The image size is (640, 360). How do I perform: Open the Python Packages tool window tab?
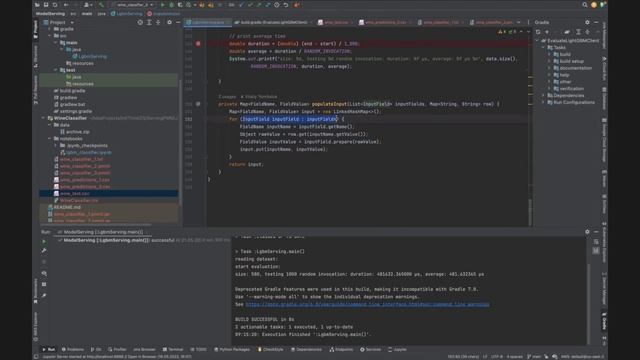(x=232, y=349)
